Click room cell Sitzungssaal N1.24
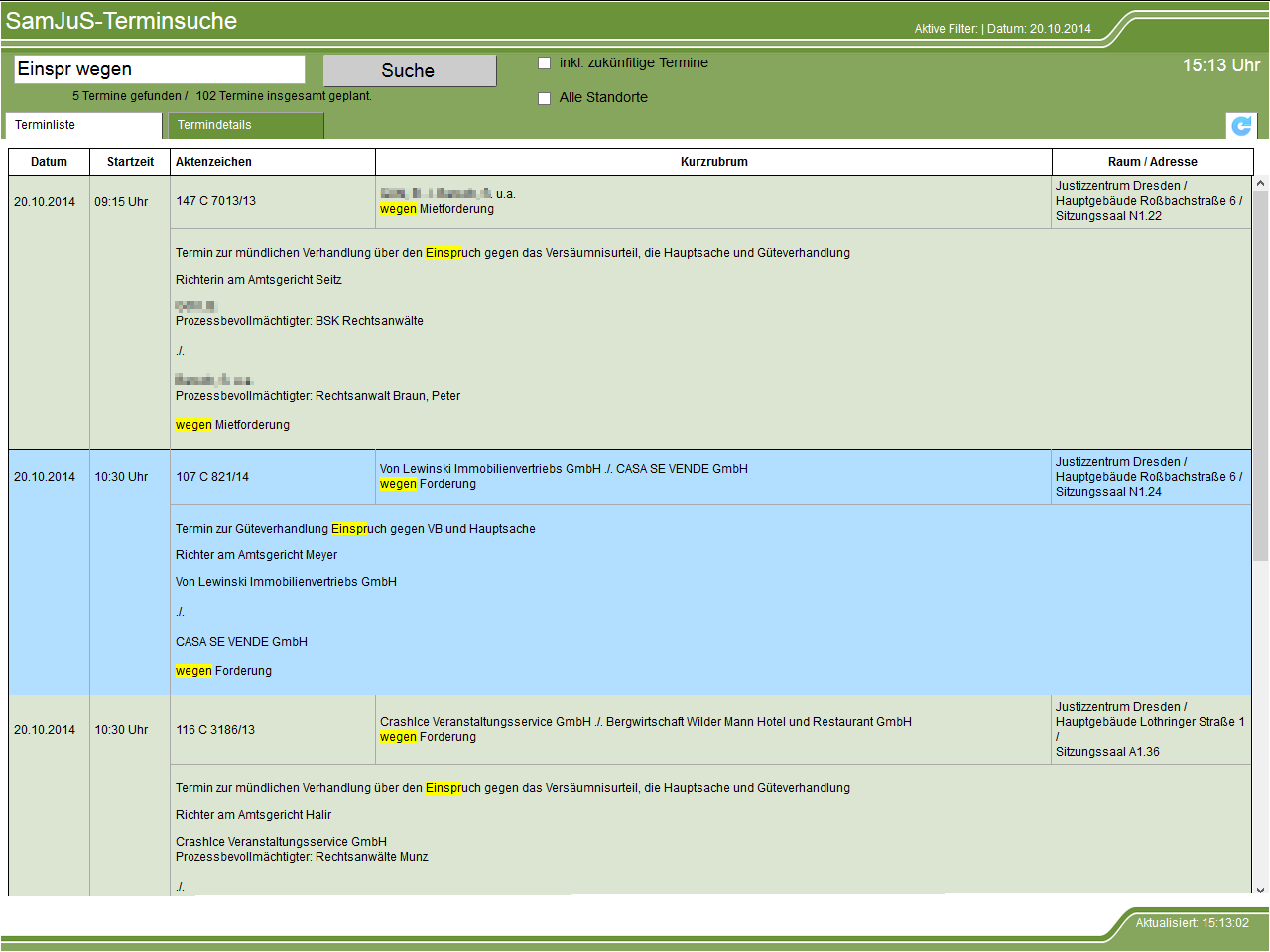This screenshot has height=952, width=1270. pyautogui.click(x=1151, y=477)
